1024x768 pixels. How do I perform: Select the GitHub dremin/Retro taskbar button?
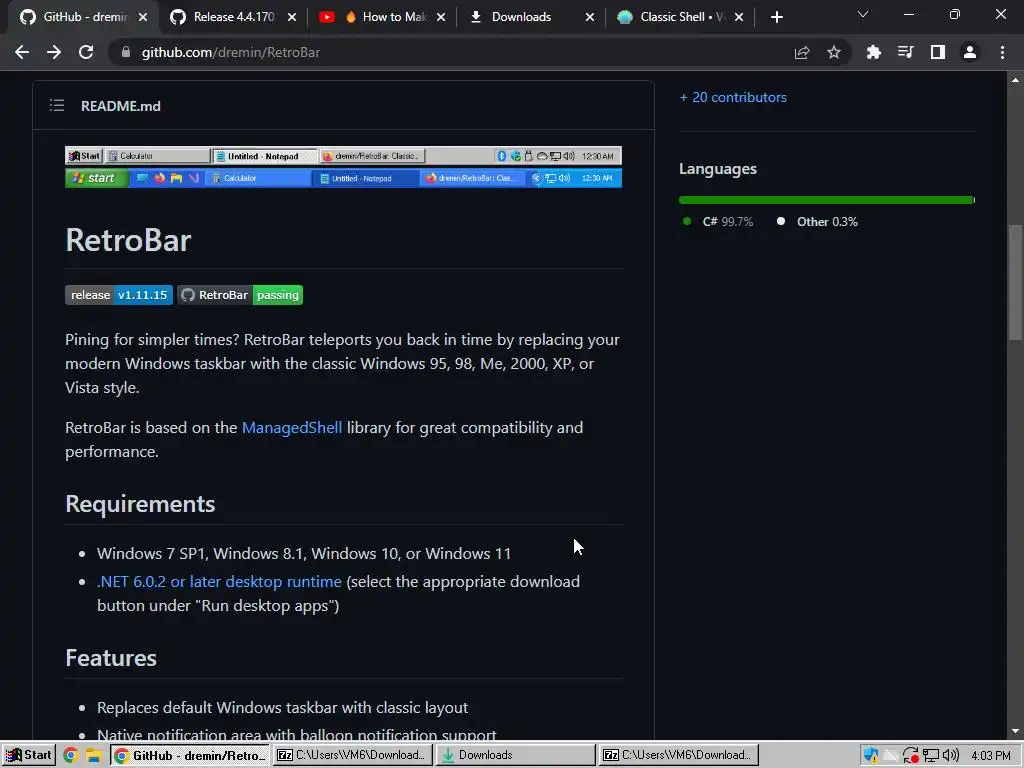[190, 756]
